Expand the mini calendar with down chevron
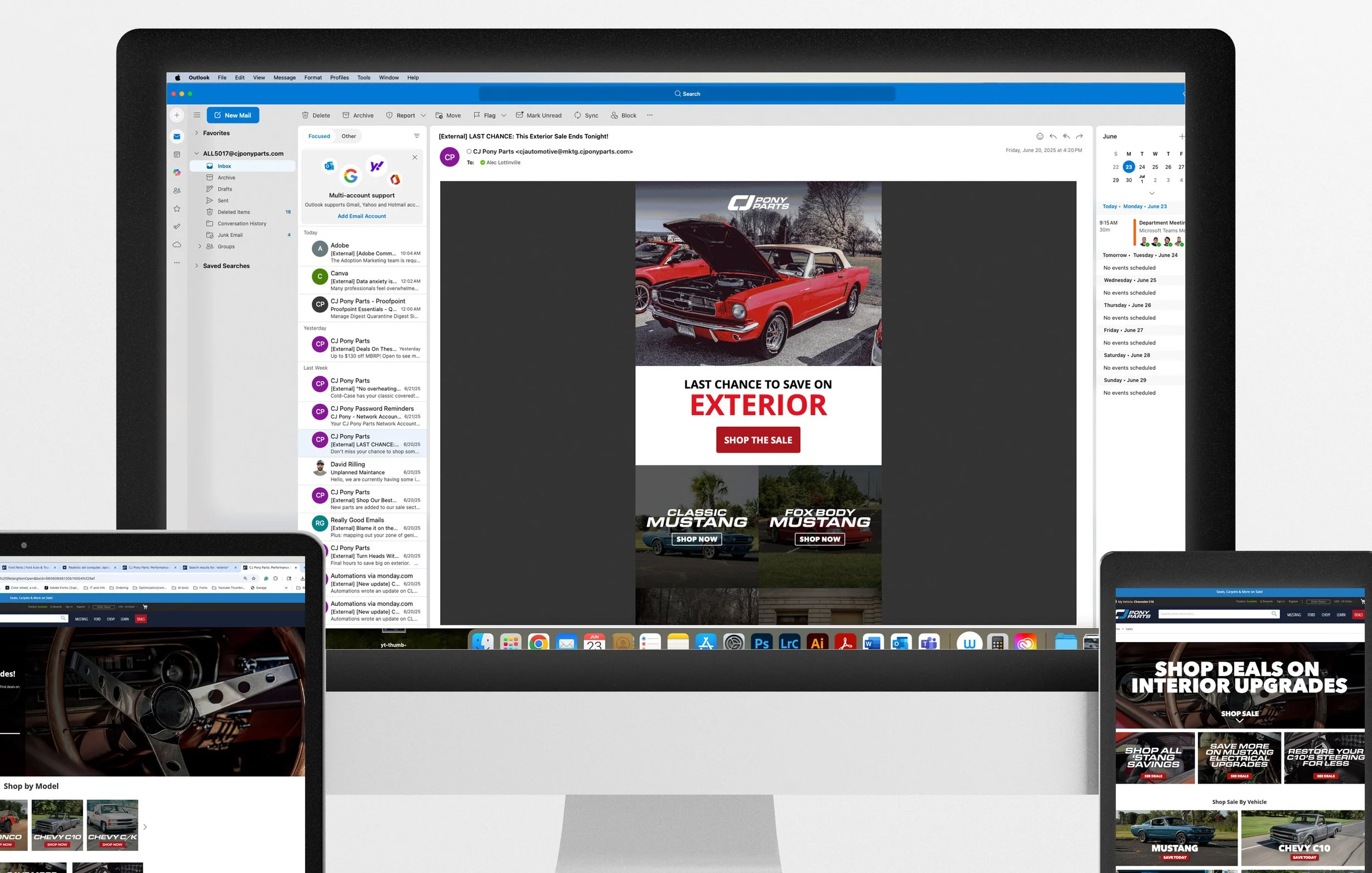The image size is (1372, 873). pyautogui.click(x=1151, y=193)
